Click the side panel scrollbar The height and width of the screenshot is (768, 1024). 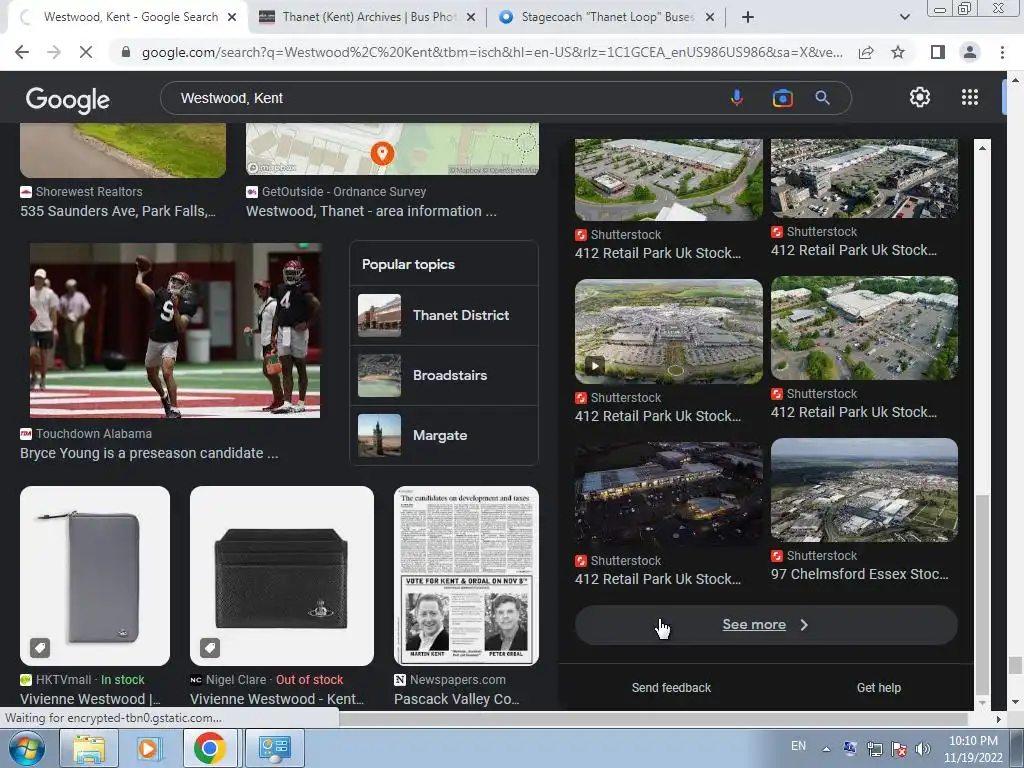[x=982, y=594]
